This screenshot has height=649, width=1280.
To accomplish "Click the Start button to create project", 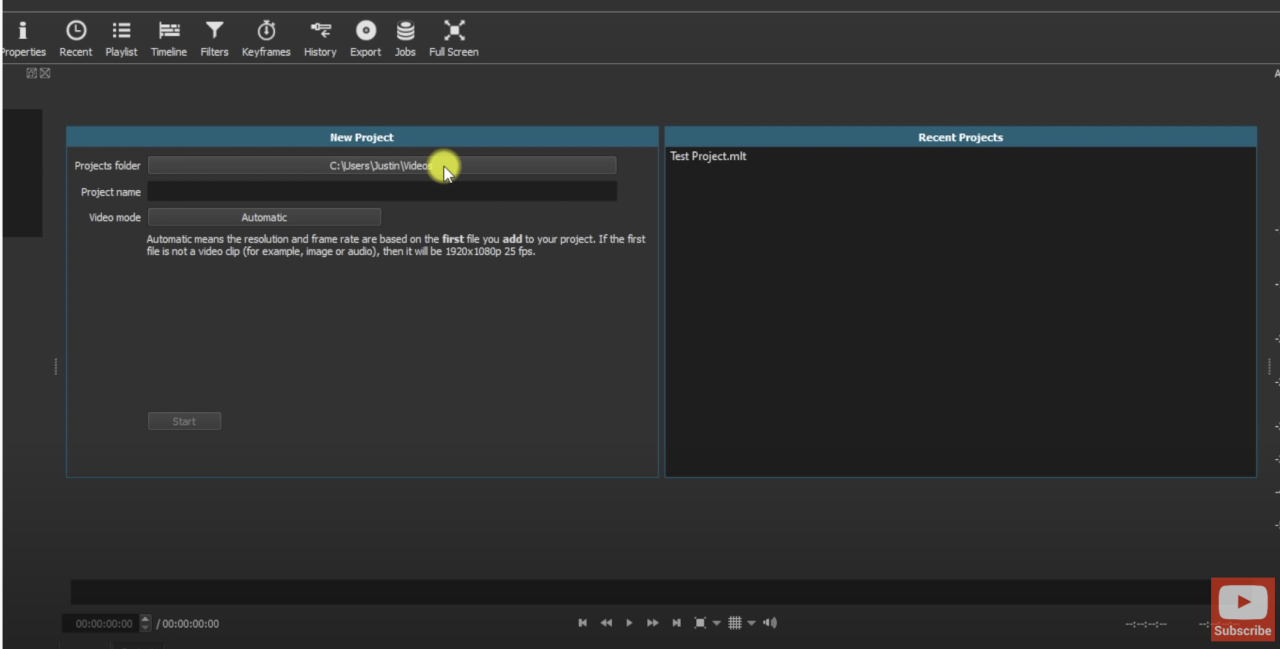I will point(184,420).
